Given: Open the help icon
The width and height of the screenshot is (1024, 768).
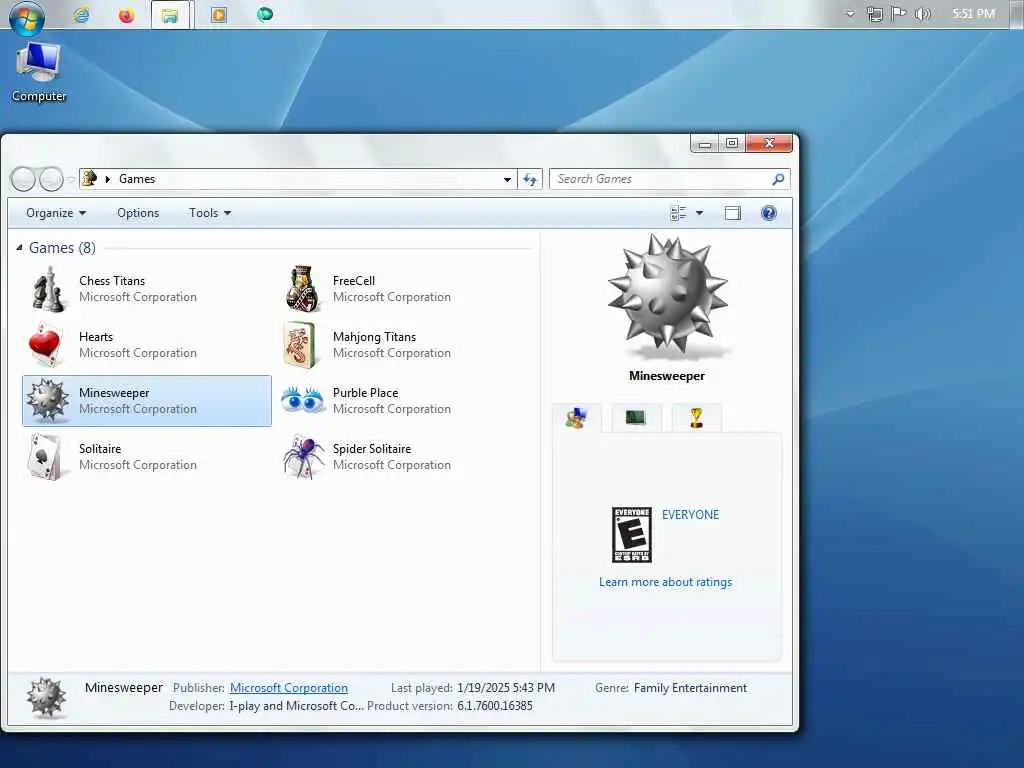Looking at the screenshot, I should pos(769,213).
